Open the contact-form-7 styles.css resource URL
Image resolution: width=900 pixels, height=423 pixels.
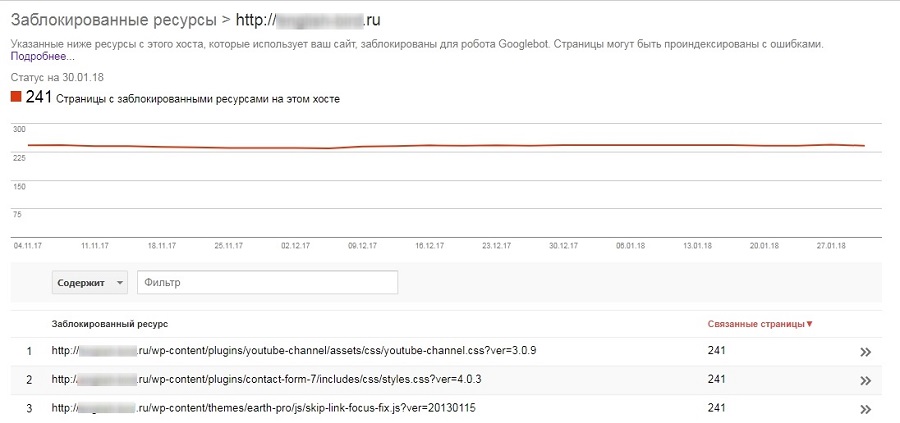click(x=267, y=380)
